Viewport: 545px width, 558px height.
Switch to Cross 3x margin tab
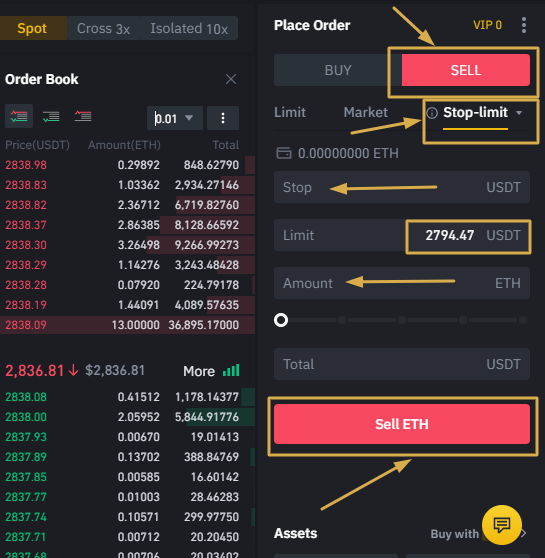[x=103, y=28]
